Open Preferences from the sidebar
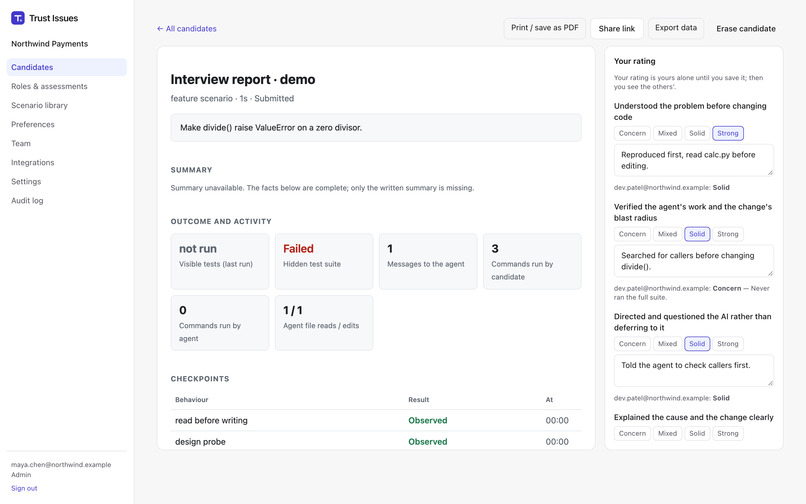Image resolution: width=806 pixels, height=504 pixels. [67, 124]
